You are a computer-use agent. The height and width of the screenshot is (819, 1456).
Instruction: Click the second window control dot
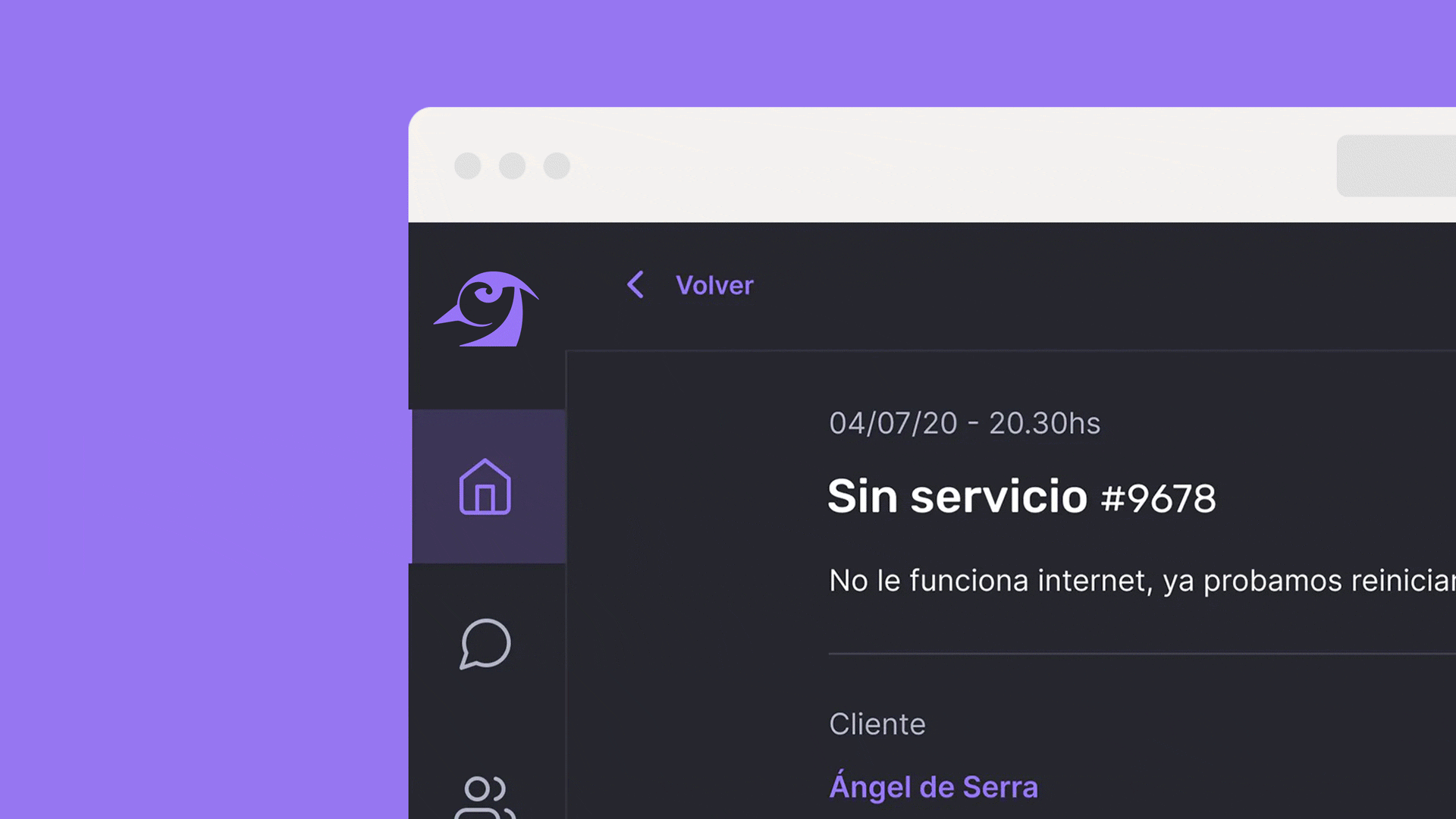point(513,166)
